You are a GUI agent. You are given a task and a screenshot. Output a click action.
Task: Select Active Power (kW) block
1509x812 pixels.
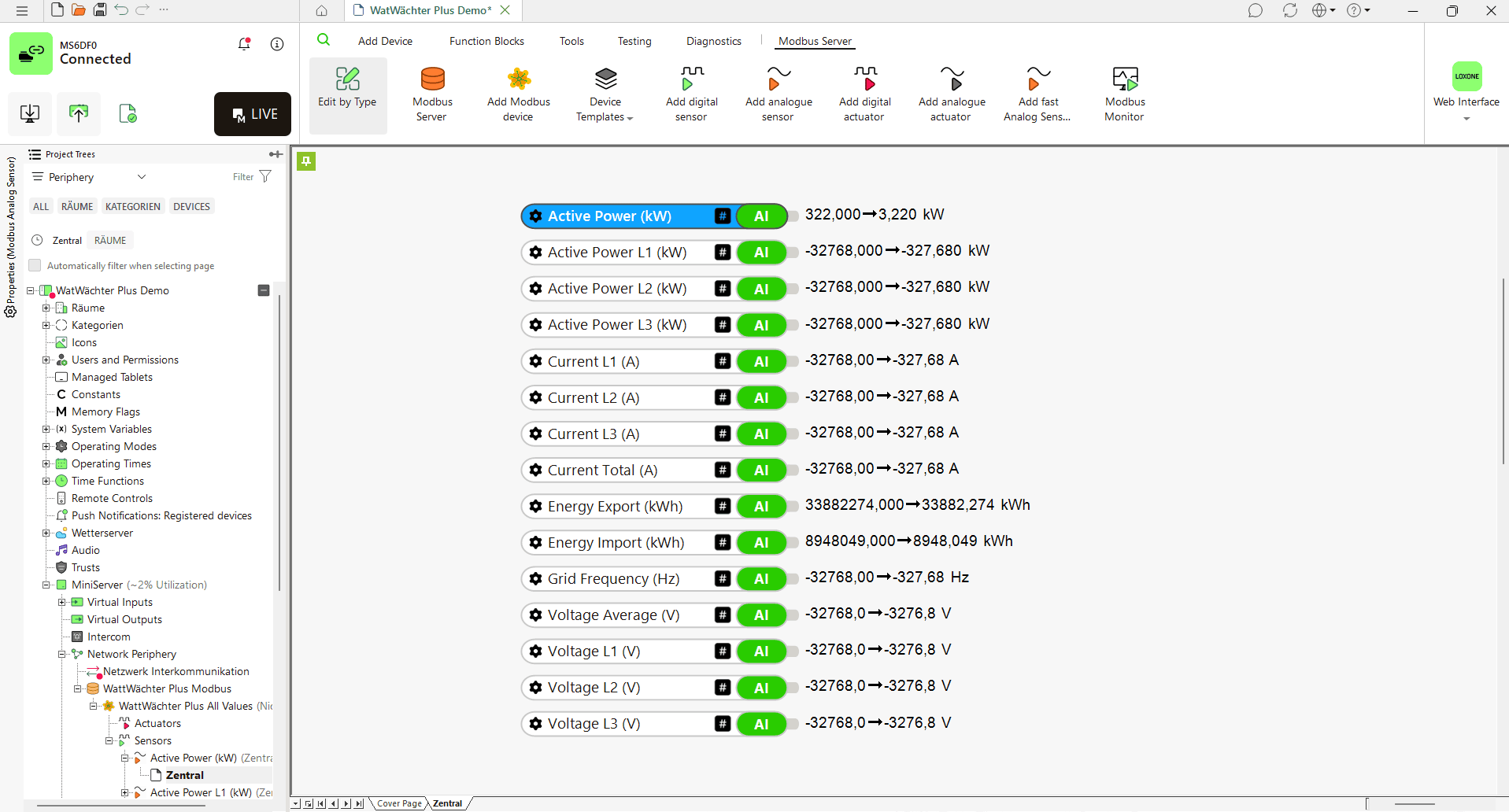654,216
